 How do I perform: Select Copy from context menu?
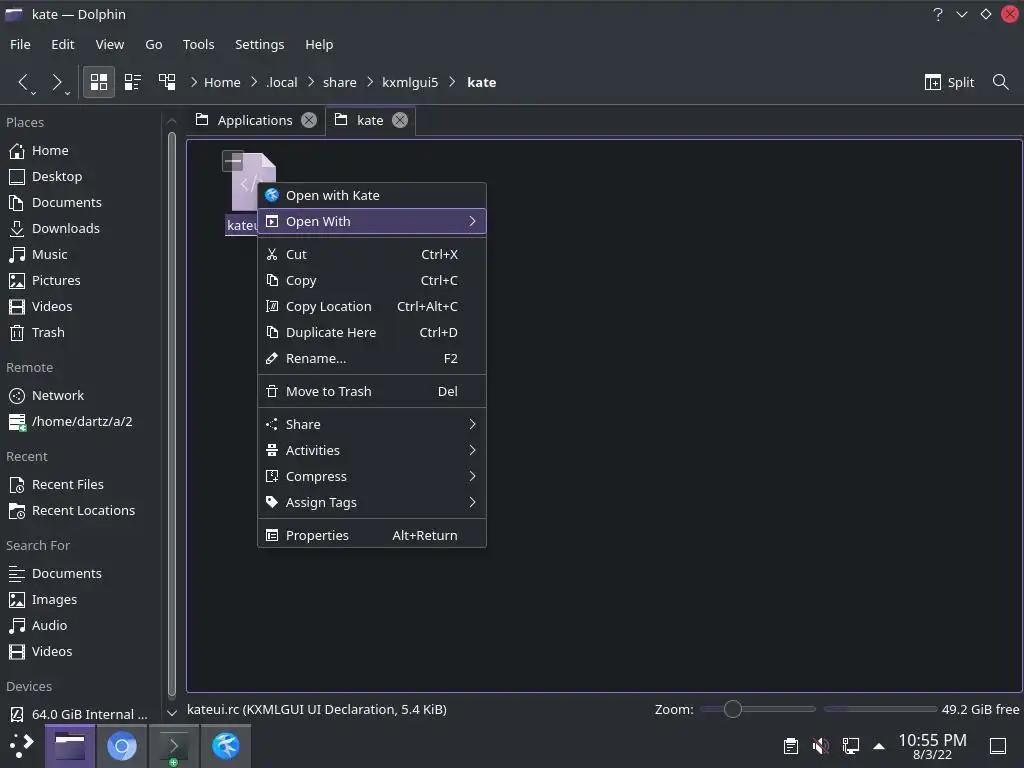(x=372, y=281)
